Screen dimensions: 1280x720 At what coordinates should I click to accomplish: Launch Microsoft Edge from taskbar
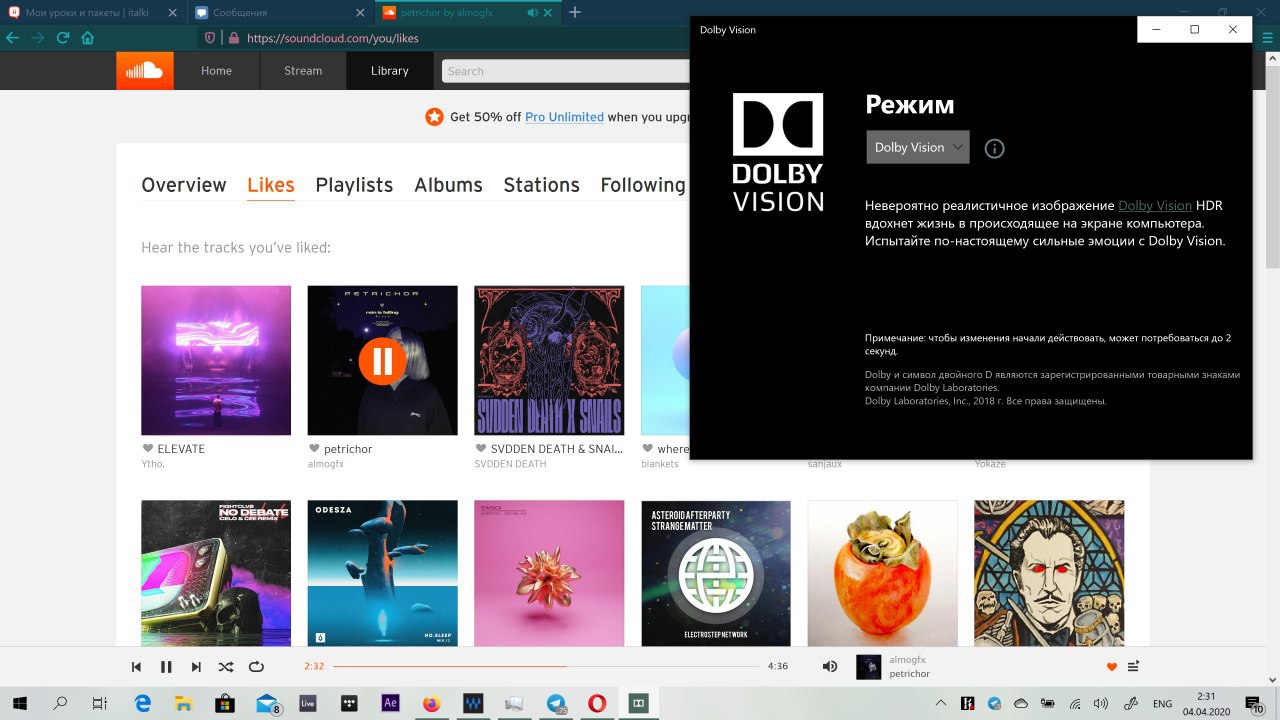[x=142, y=703]
